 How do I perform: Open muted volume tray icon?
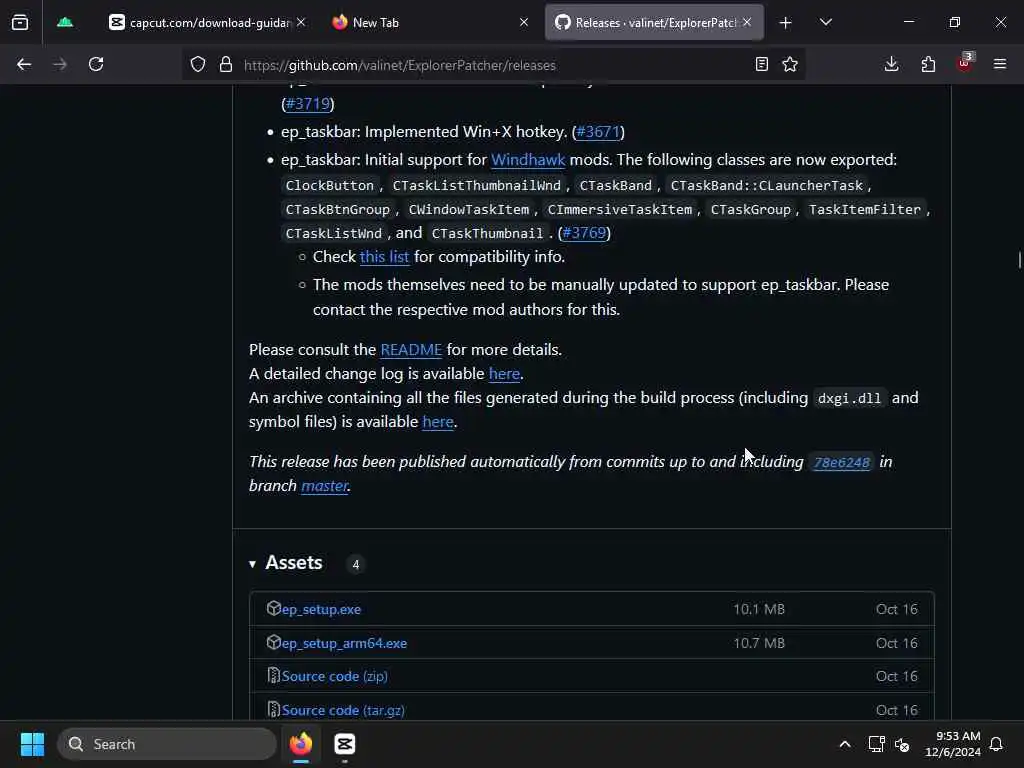tap(902, 744)
